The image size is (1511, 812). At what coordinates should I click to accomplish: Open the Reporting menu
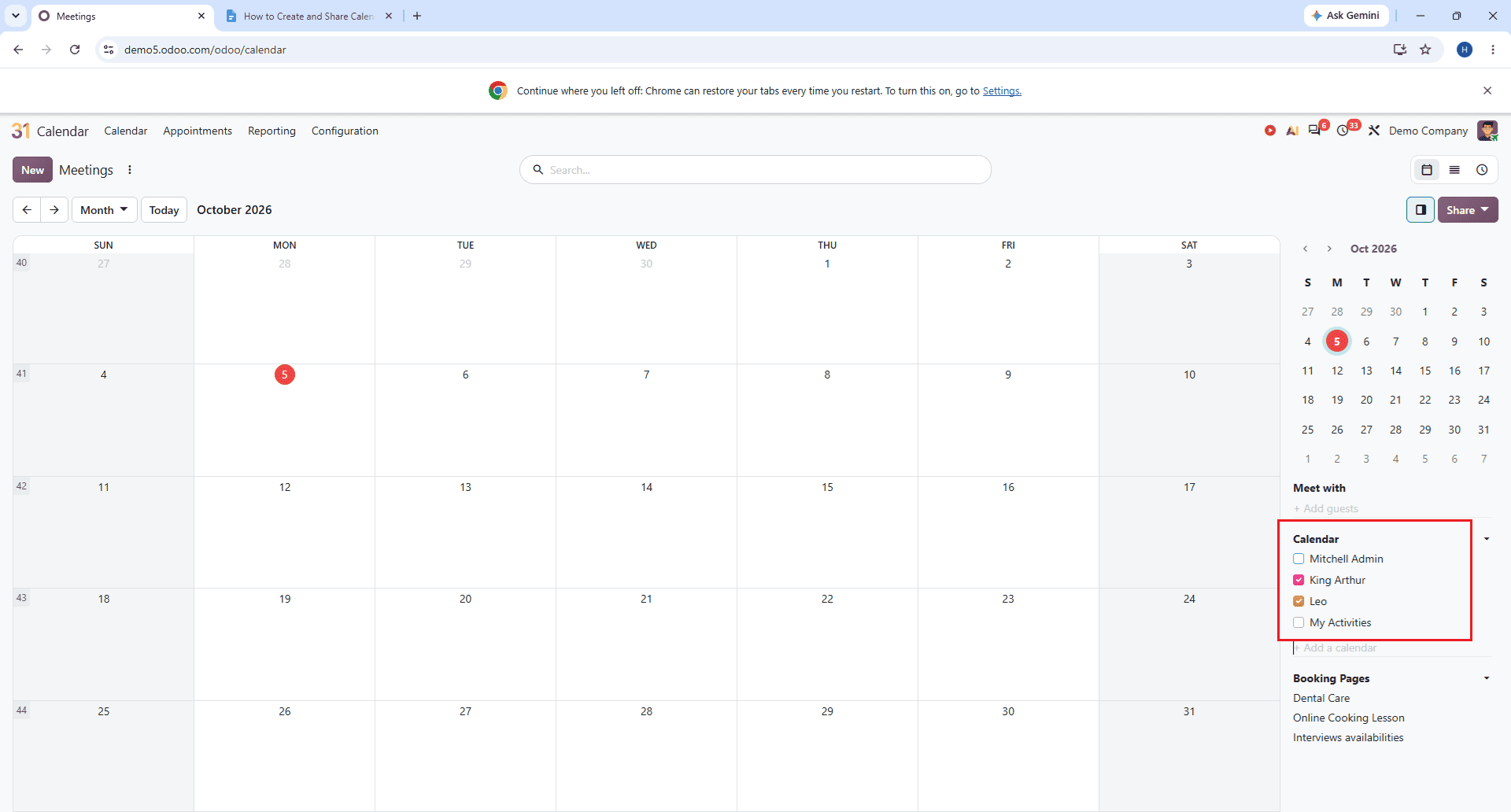272,131
